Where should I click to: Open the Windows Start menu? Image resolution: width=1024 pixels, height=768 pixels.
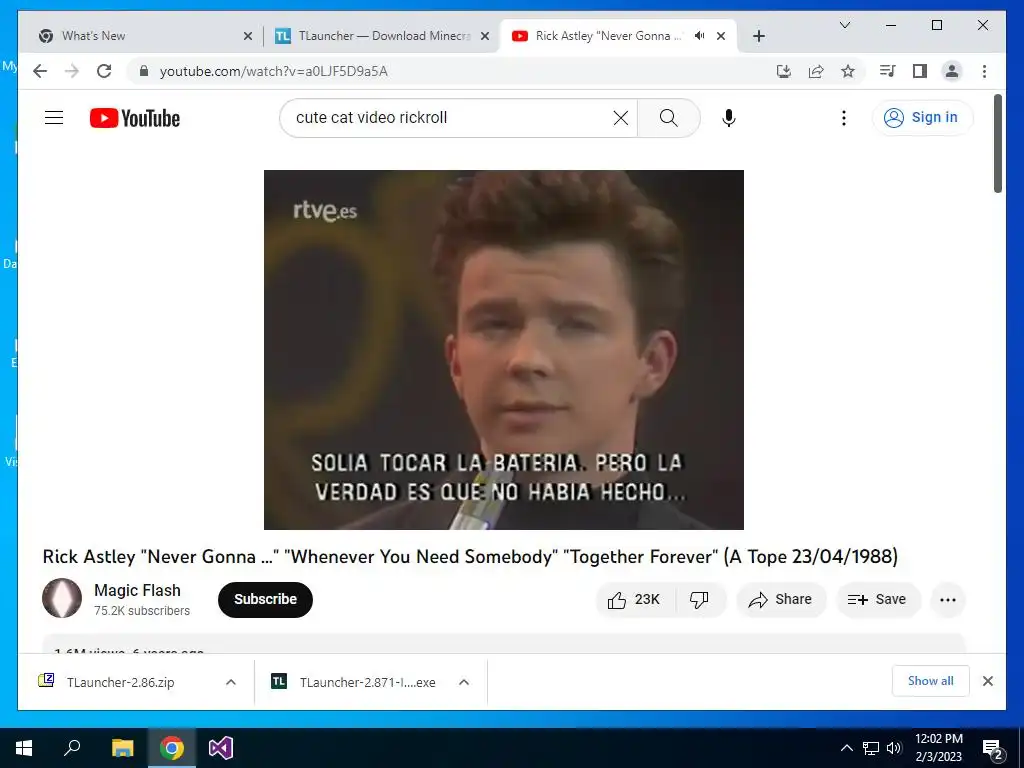click(x=24, y=748)
